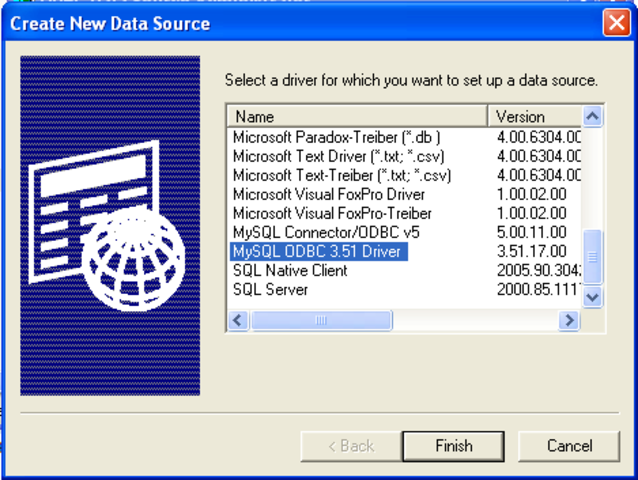Close the Create New Data Source dialog
638x480 pixels.
616,22
